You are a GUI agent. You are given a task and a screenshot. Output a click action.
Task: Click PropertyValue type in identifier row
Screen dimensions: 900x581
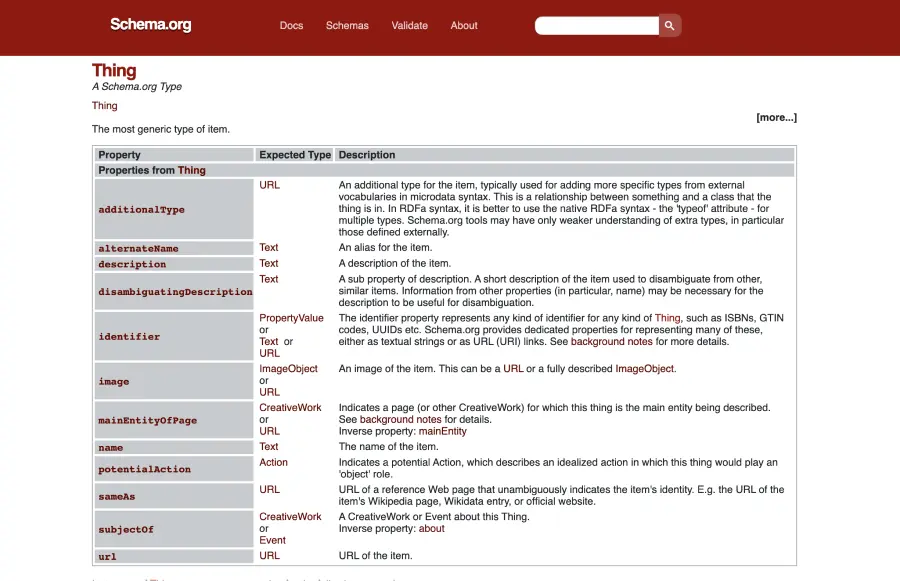pyautogui.click(x=291, y=318)
